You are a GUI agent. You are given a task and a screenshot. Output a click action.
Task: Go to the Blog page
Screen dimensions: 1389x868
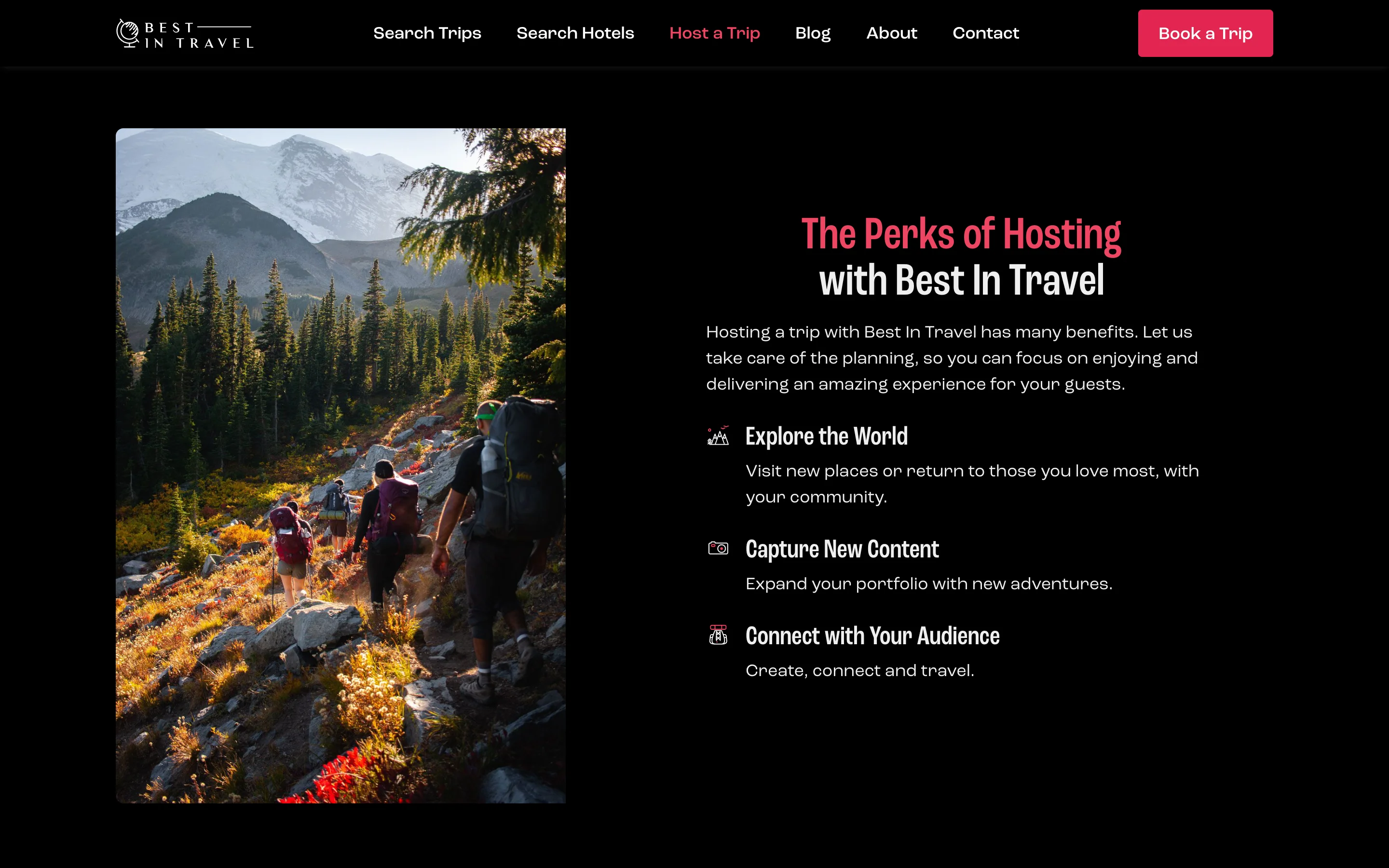[813, 33]
